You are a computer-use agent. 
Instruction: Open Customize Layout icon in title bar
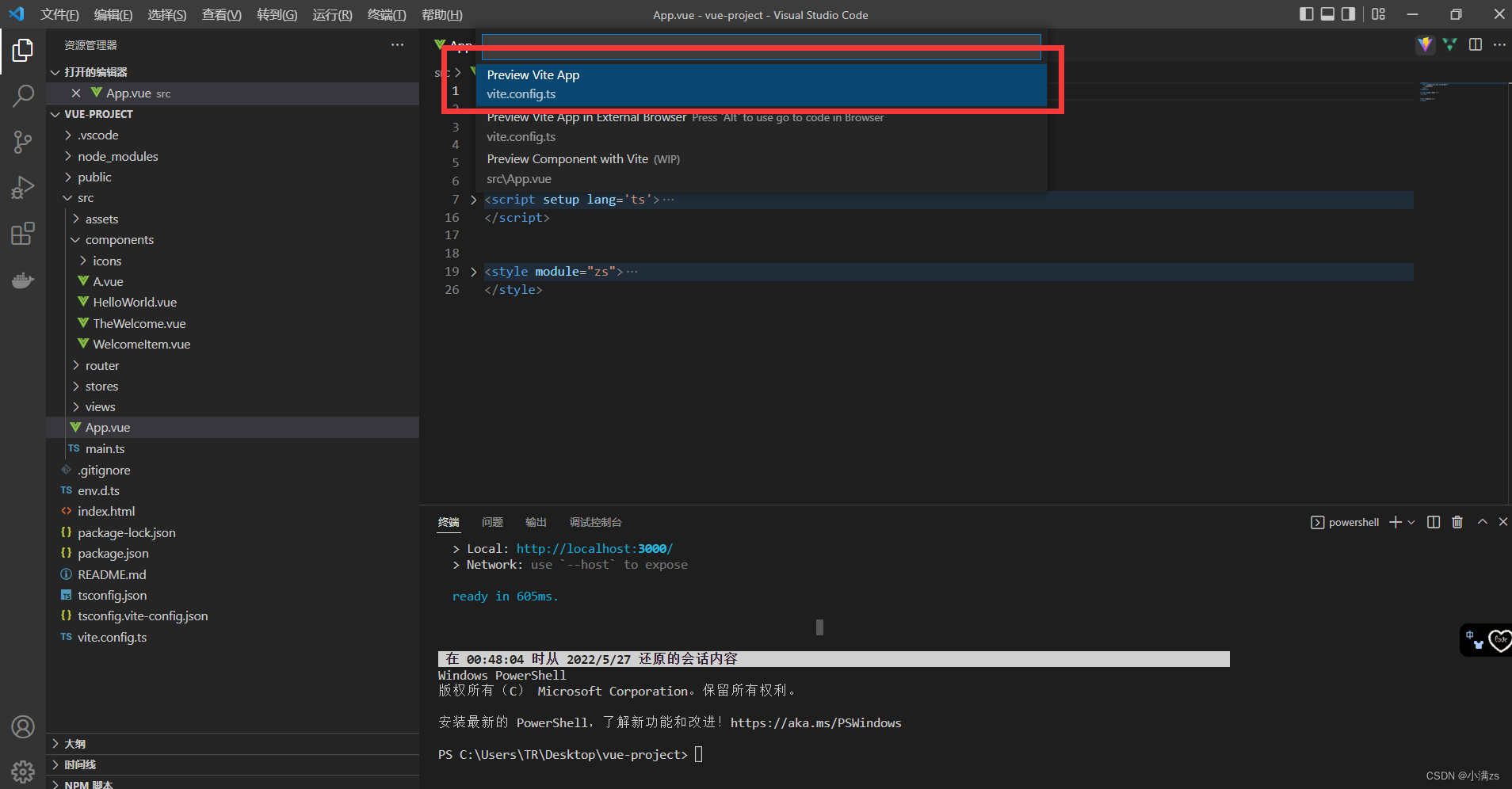(1379, 14)
